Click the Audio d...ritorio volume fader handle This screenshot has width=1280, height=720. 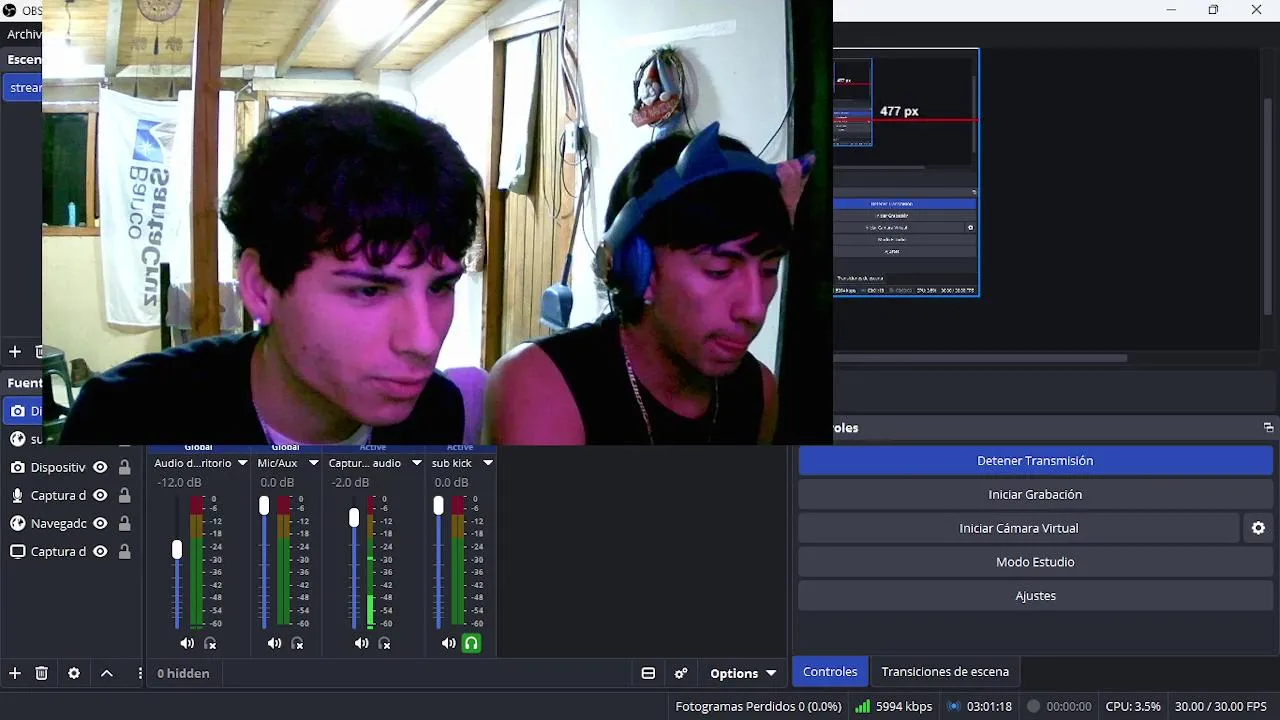click(x=177, y=549)
